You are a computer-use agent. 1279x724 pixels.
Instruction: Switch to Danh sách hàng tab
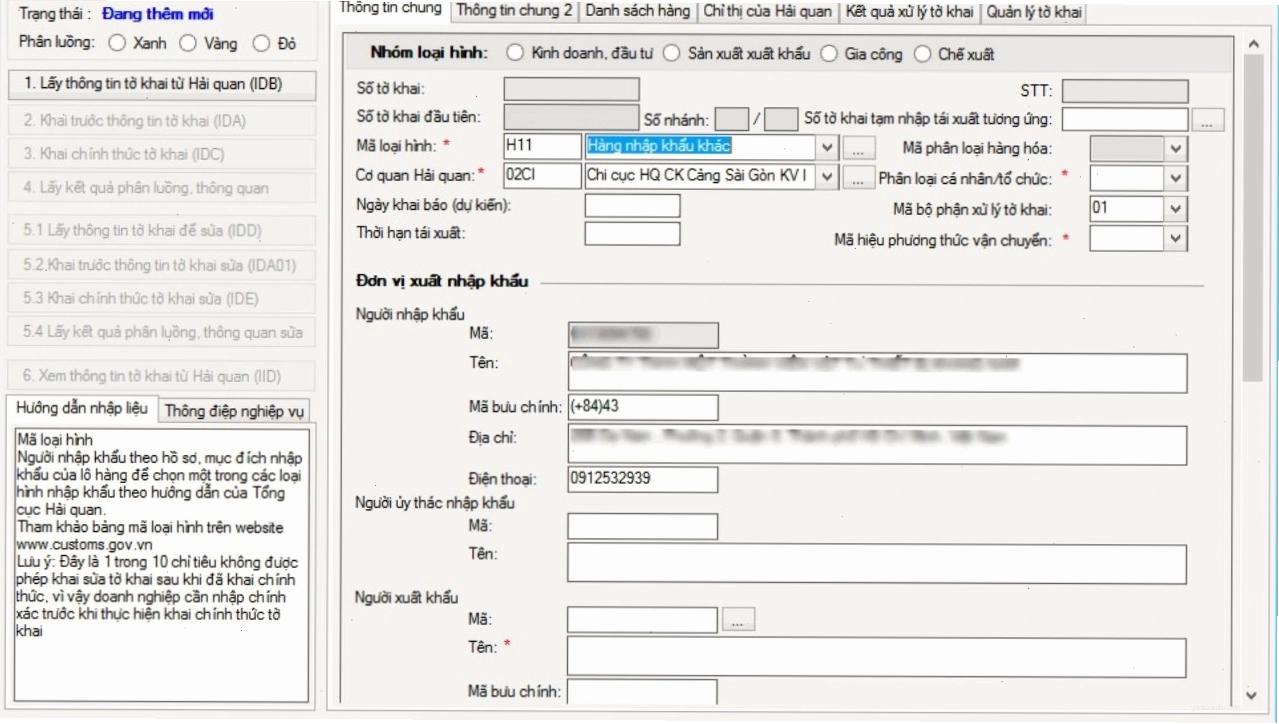[637, 12]
